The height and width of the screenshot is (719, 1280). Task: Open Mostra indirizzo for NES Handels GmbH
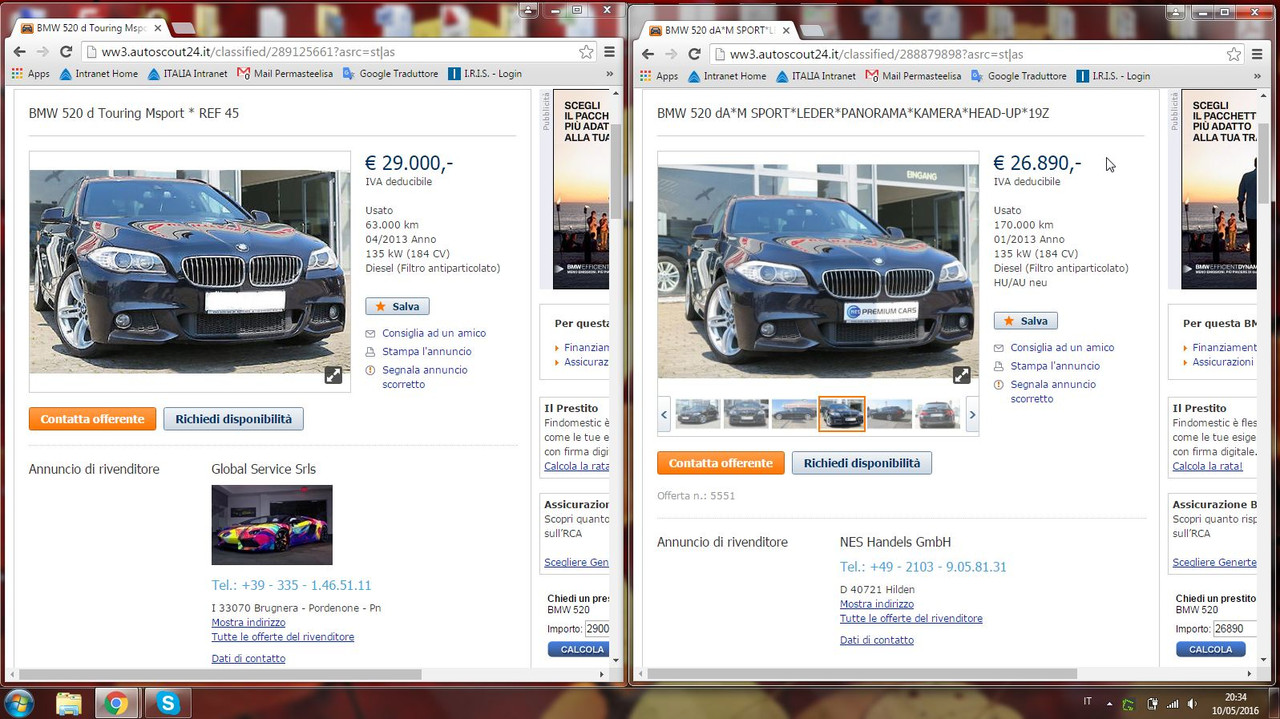[x=877, y=604]
